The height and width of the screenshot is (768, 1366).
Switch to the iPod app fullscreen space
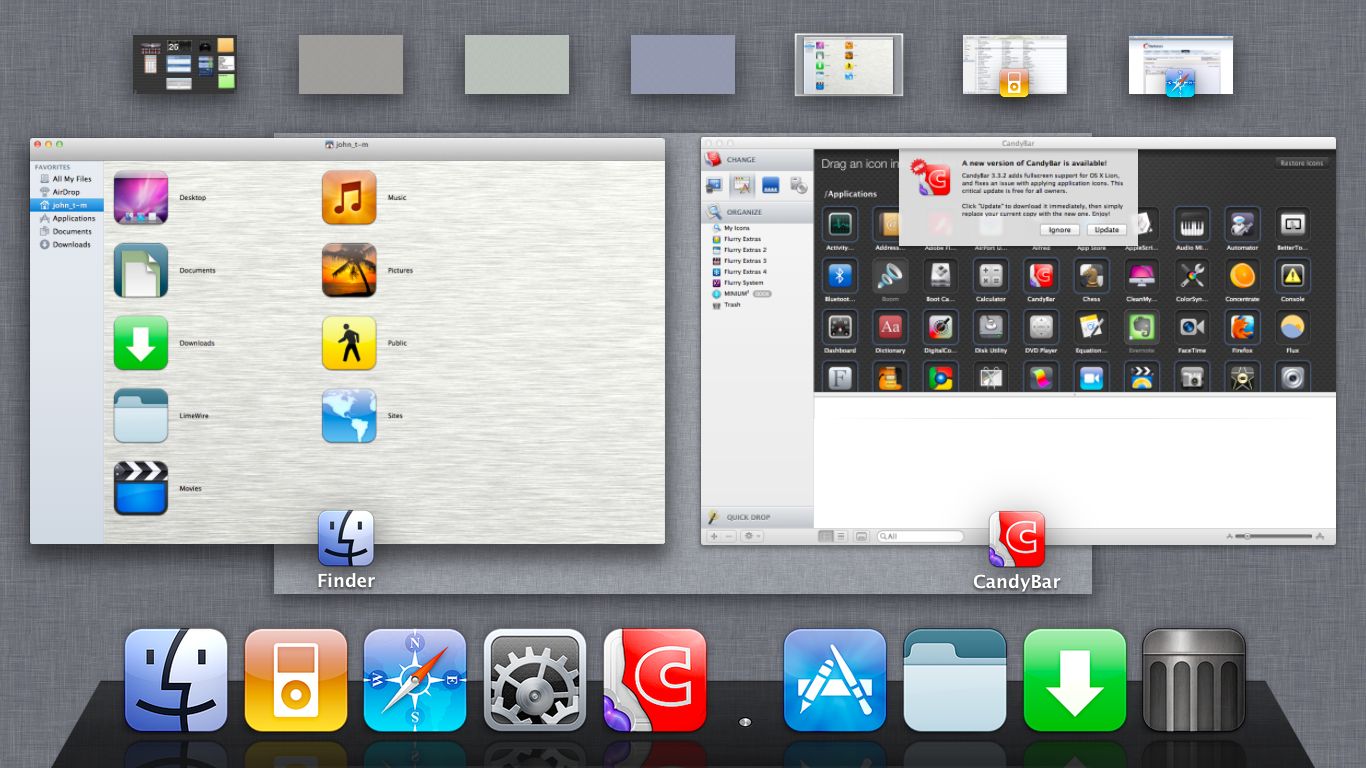(1015, 65)
